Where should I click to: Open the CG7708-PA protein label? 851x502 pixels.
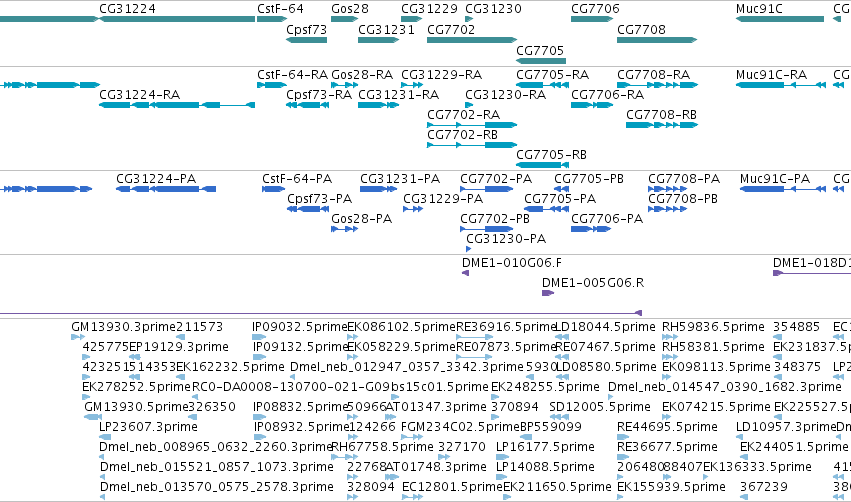[683, 179]
